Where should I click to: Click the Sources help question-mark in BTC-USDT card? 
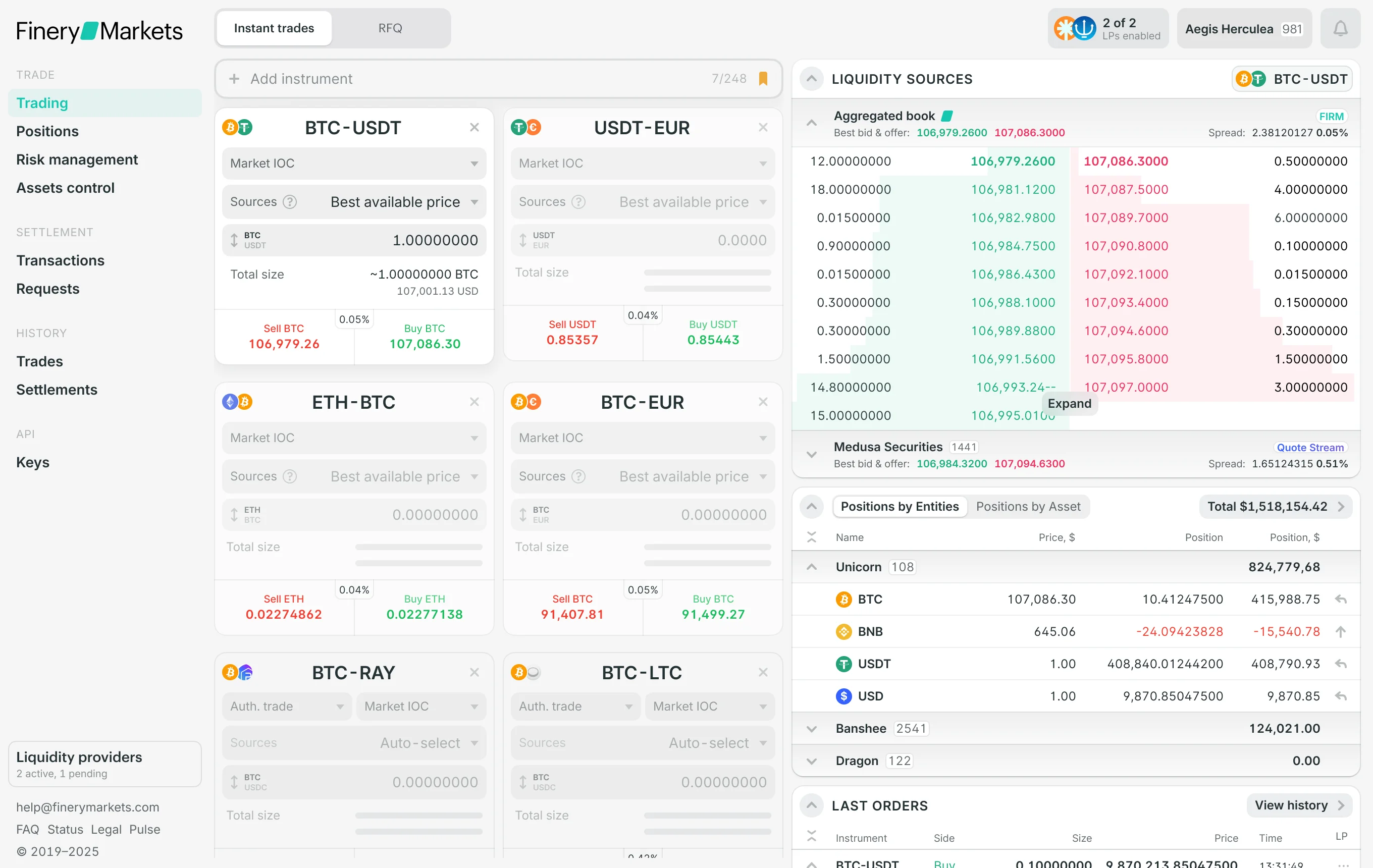(x=290, y=202)
